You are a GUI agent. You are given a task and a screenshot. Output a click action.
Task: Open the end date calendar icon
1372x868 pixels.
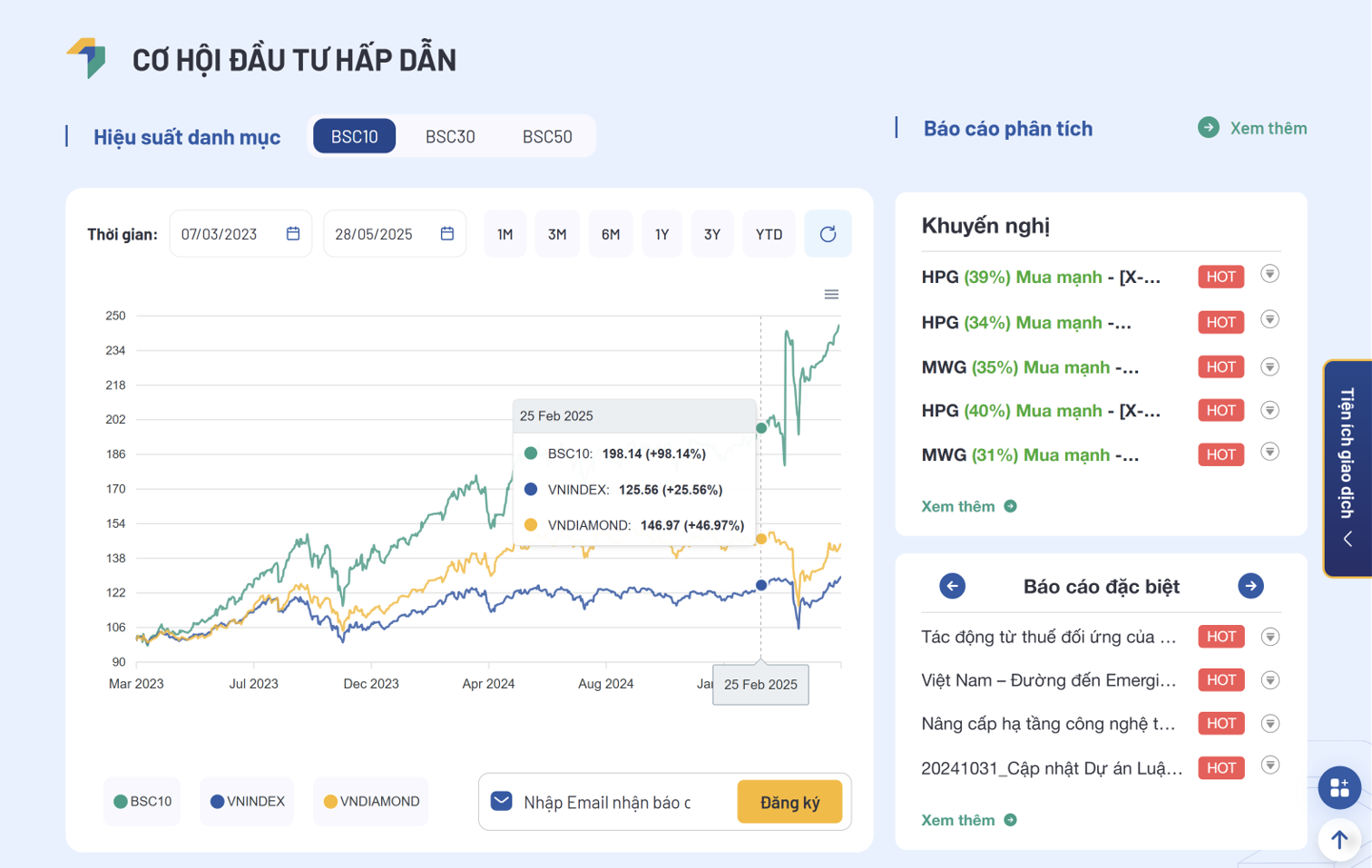[447, 234]
